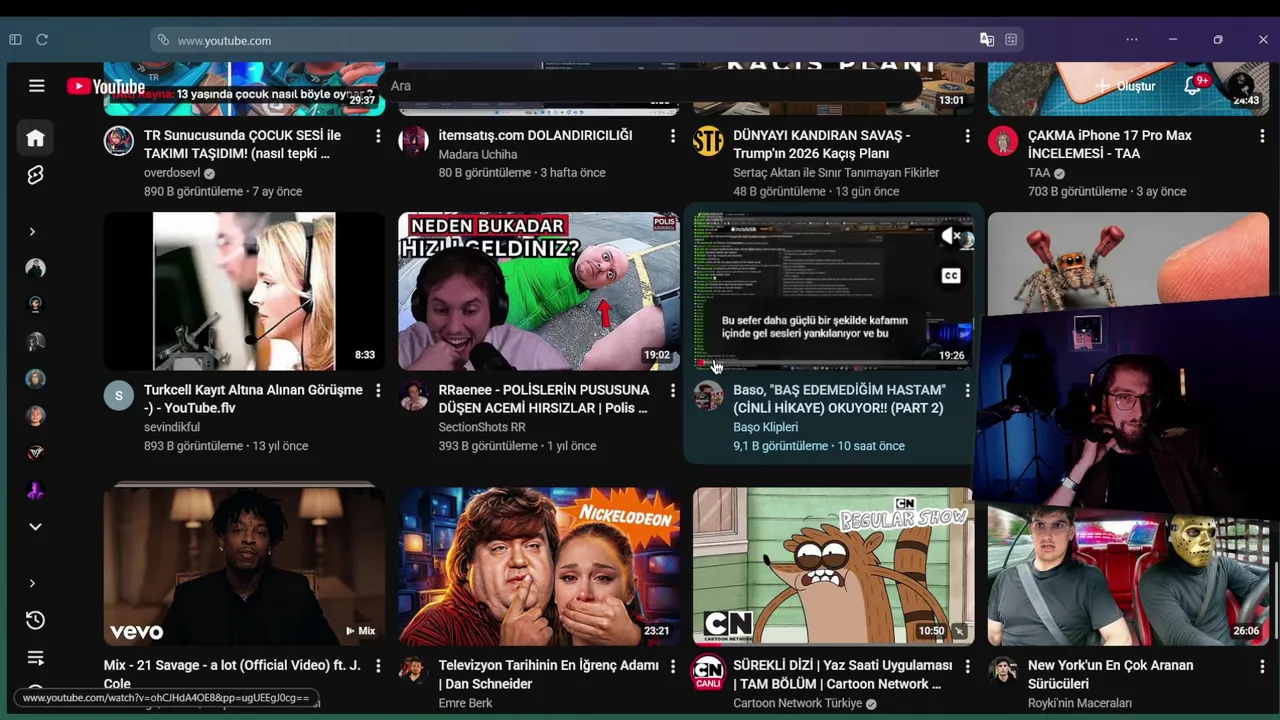Viewport: 1280px width, 720px height.
Task: Open the Regular Show thumbnail
Action: pos(833,566)
